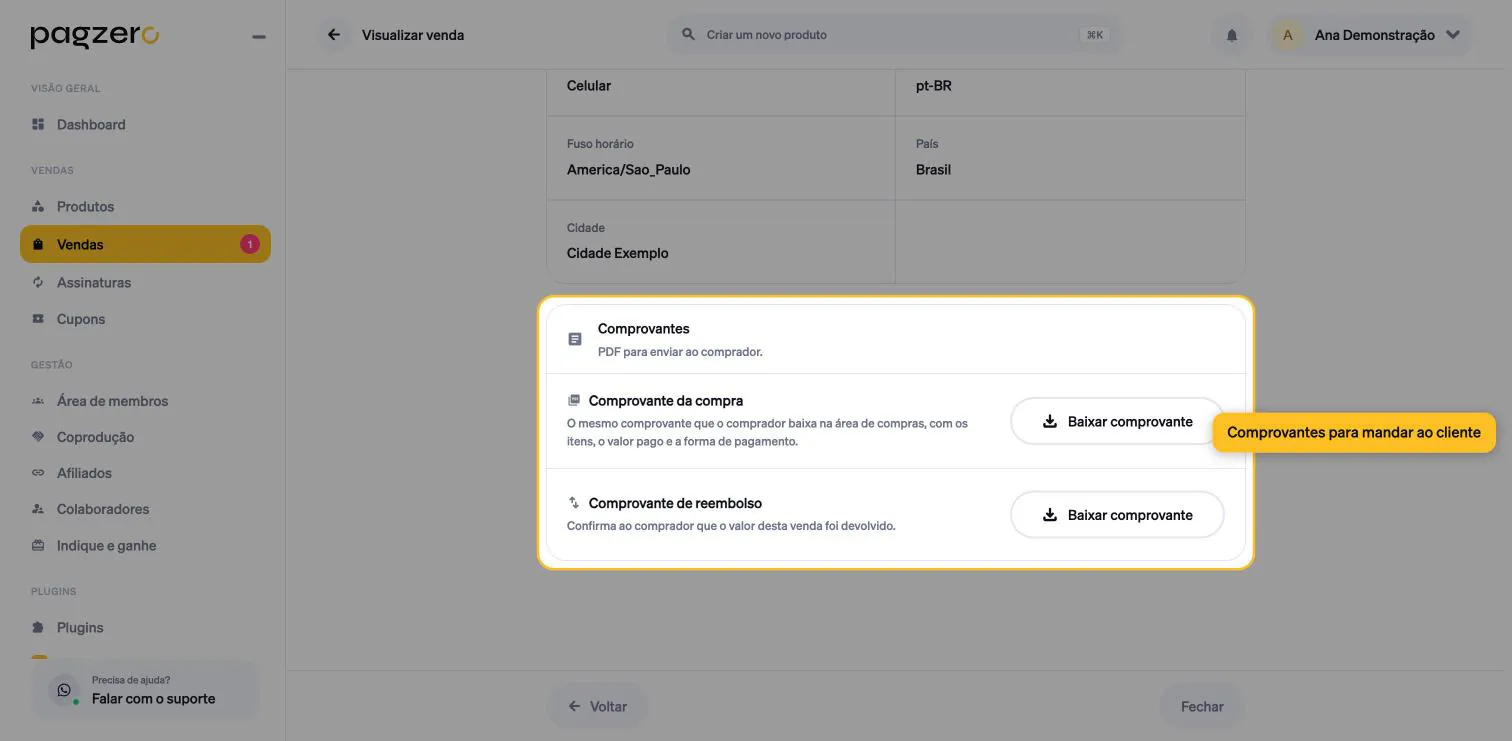
Task: Click the Área de membros icon
Action: pos(38,401)
